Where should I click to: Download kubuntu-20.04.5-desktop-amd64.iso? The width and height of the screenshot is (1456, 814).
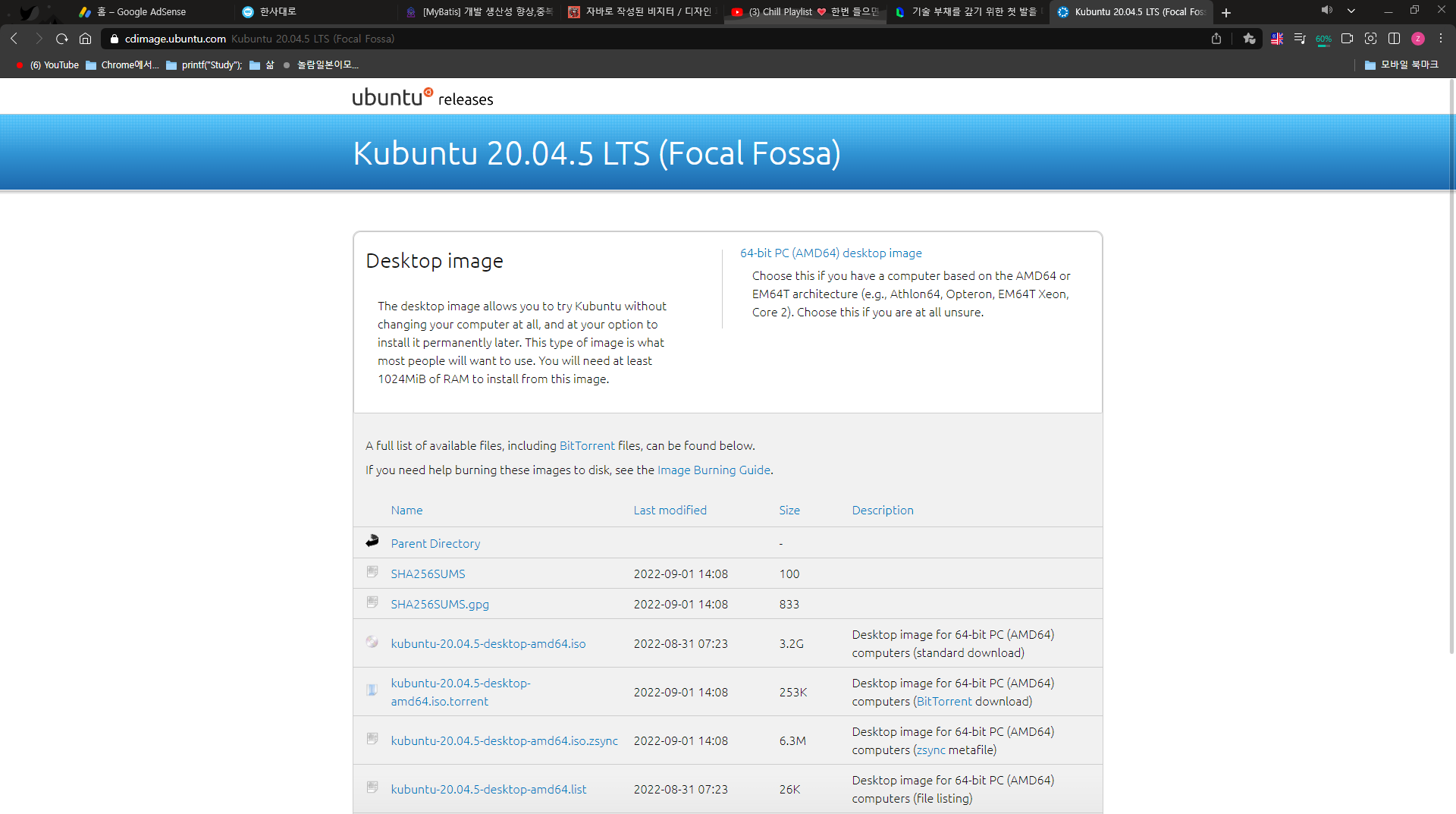click(488, 643)
